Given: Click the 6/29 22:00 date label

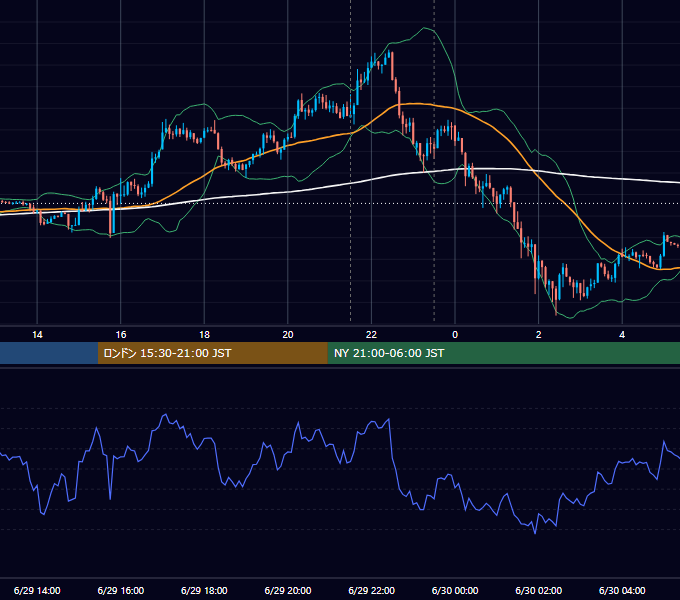Looking at the screenshot, I should point(371,590).
